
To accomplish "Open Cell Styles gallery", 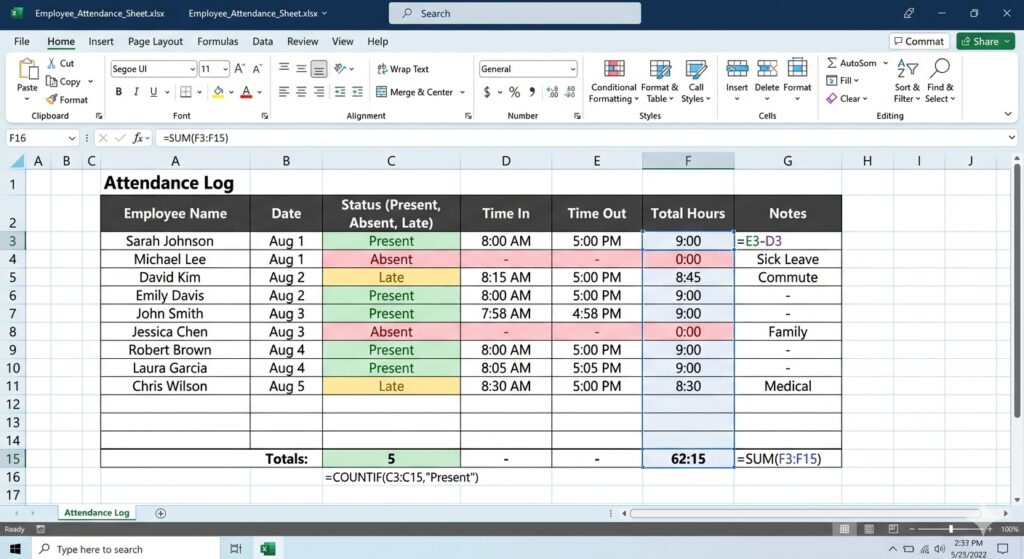I will [696, 82].
